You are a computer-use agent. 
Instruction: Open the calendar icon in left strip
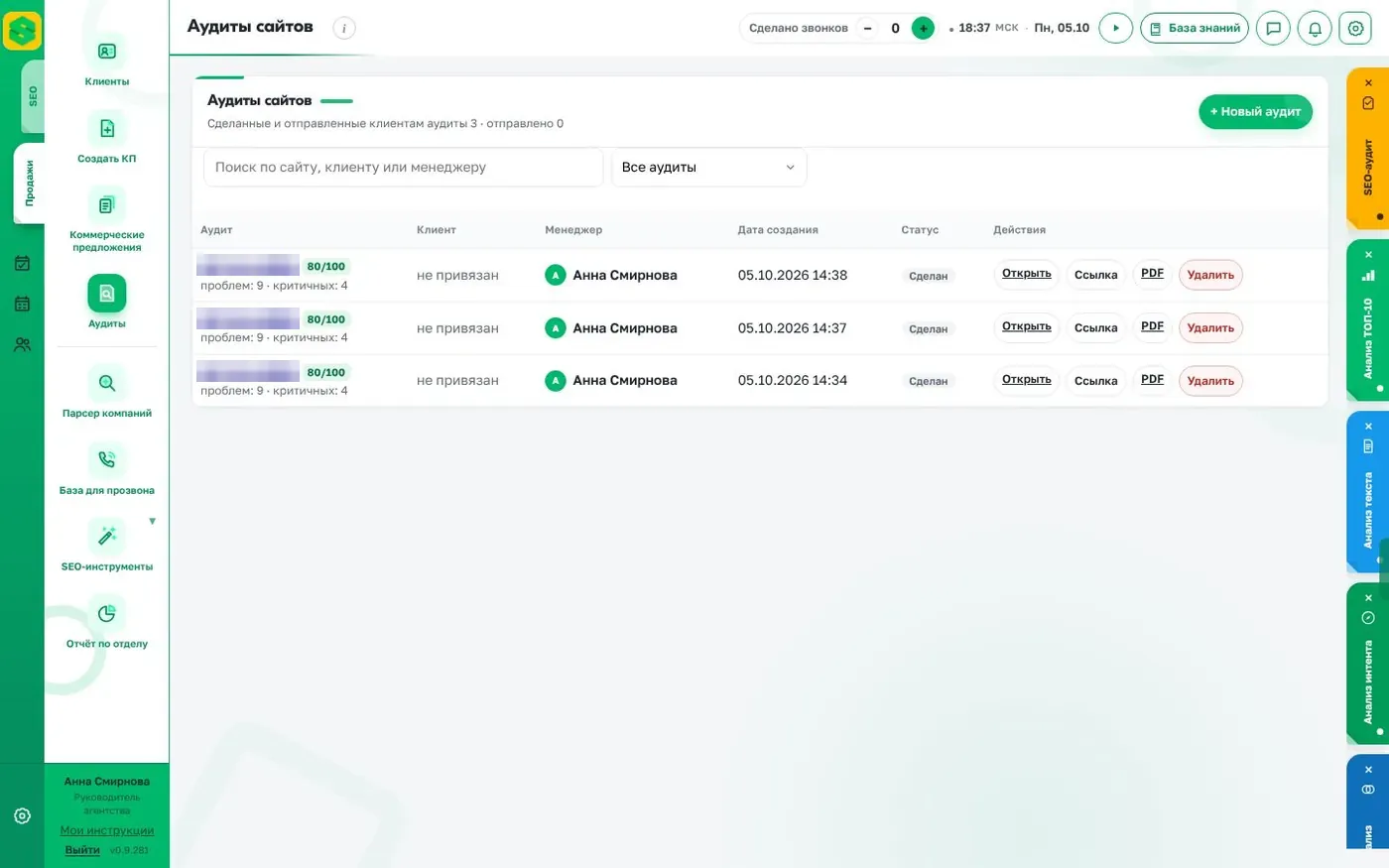[22, 304]
